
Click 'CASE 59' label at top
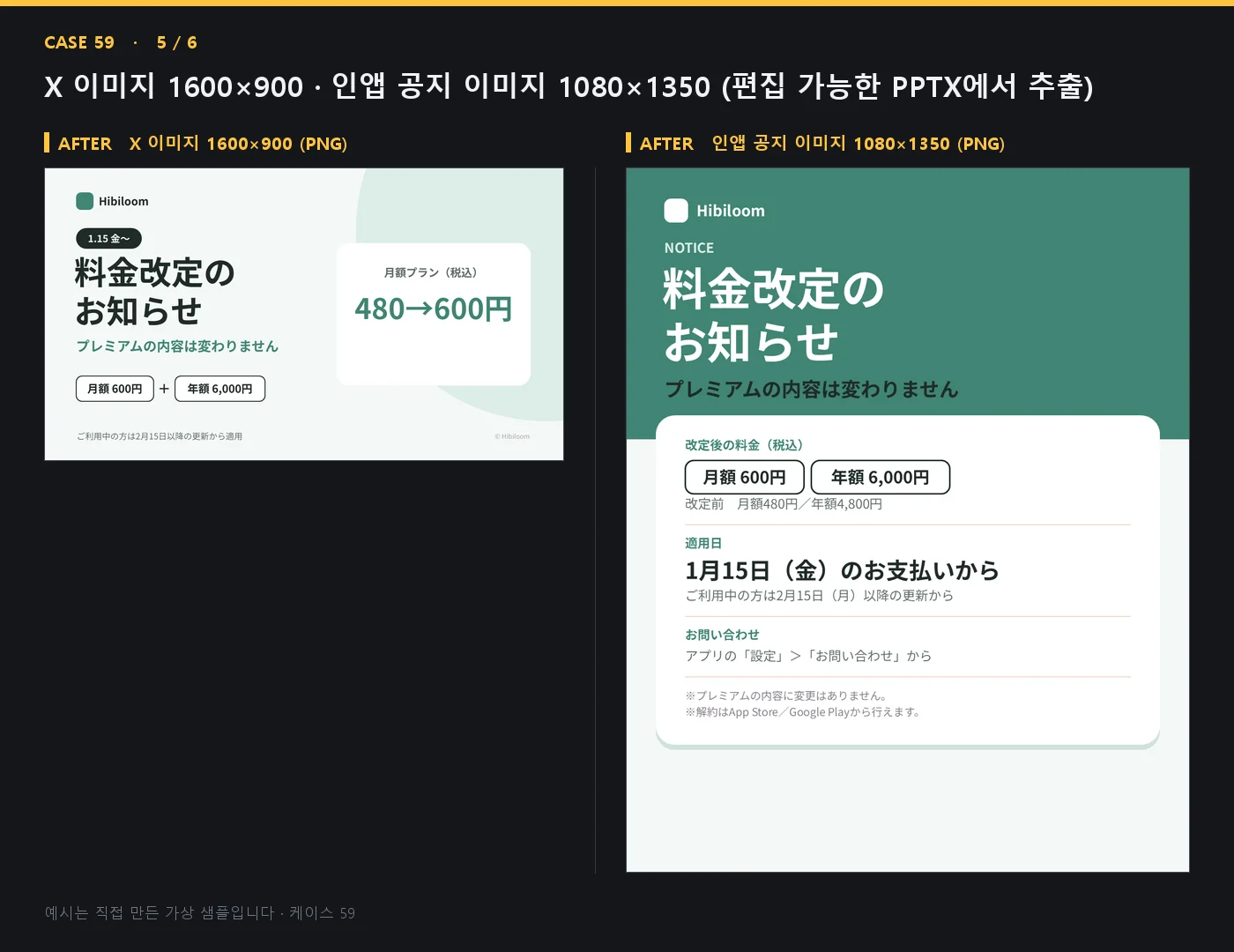[79, 42]
